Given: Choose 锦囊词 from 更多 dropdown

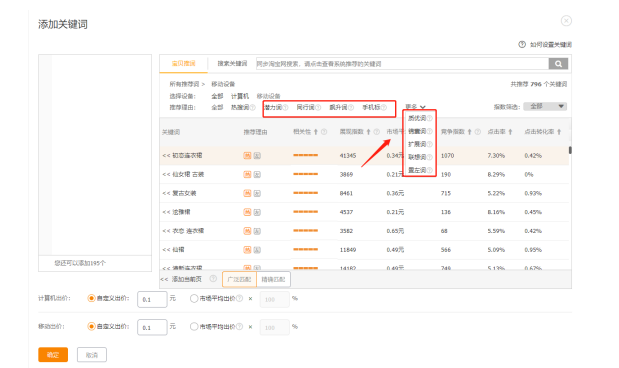Looking at the screenshot, I should tap(417, 131).
